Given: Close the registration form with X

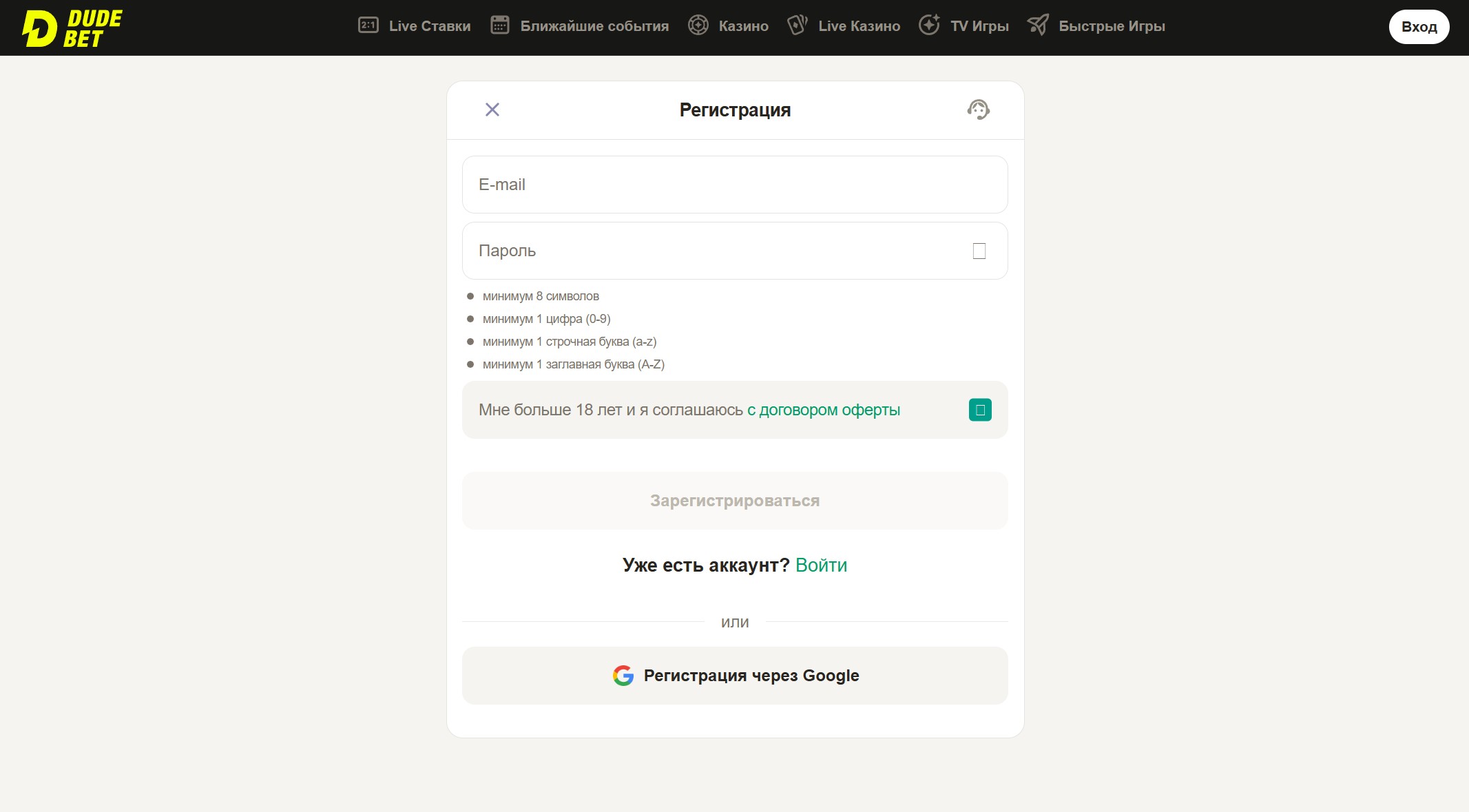Looking at the screenshot, I should 492,110.
